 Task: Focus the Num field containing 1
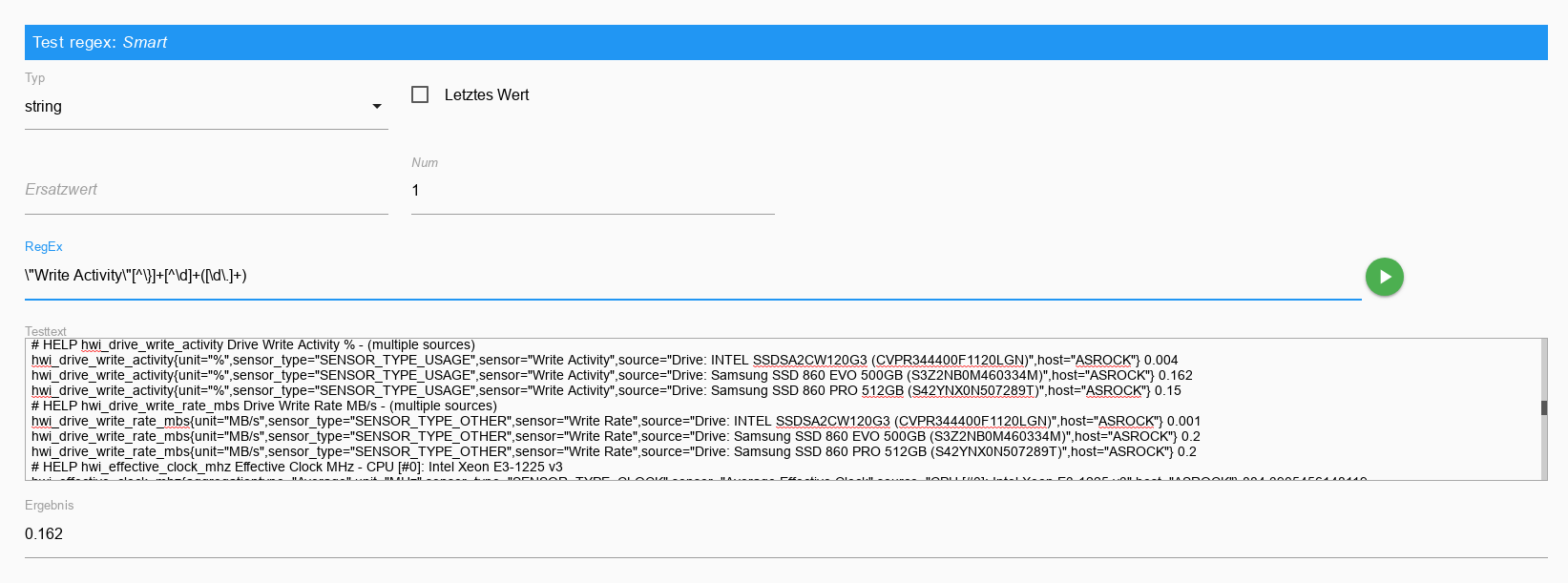(x=593, y=191)
